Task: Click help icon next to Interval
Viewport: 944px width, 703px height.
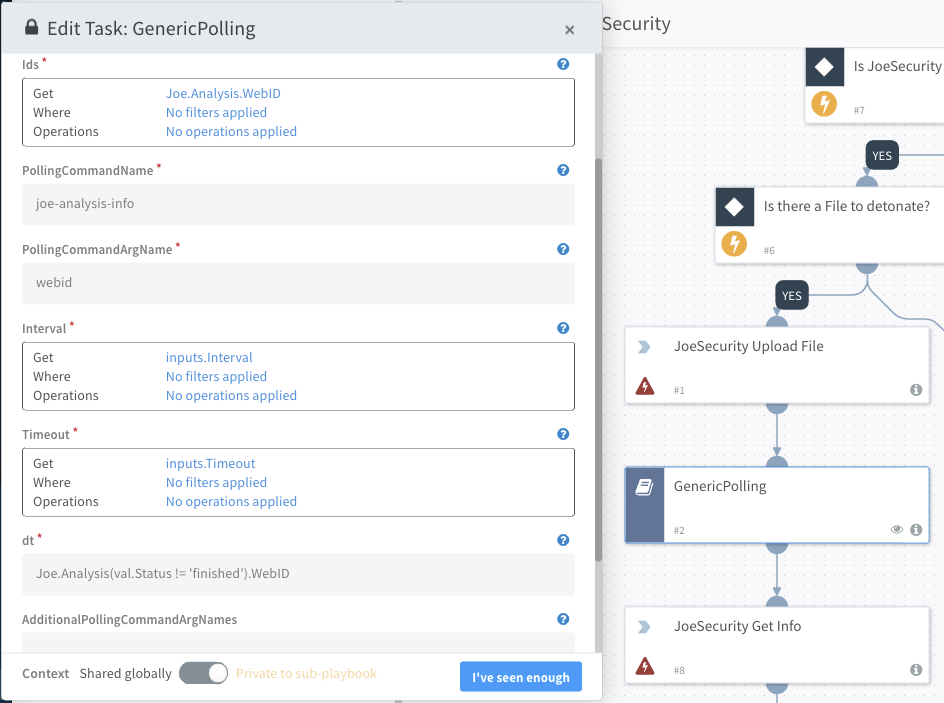Action: coord(563,328)
